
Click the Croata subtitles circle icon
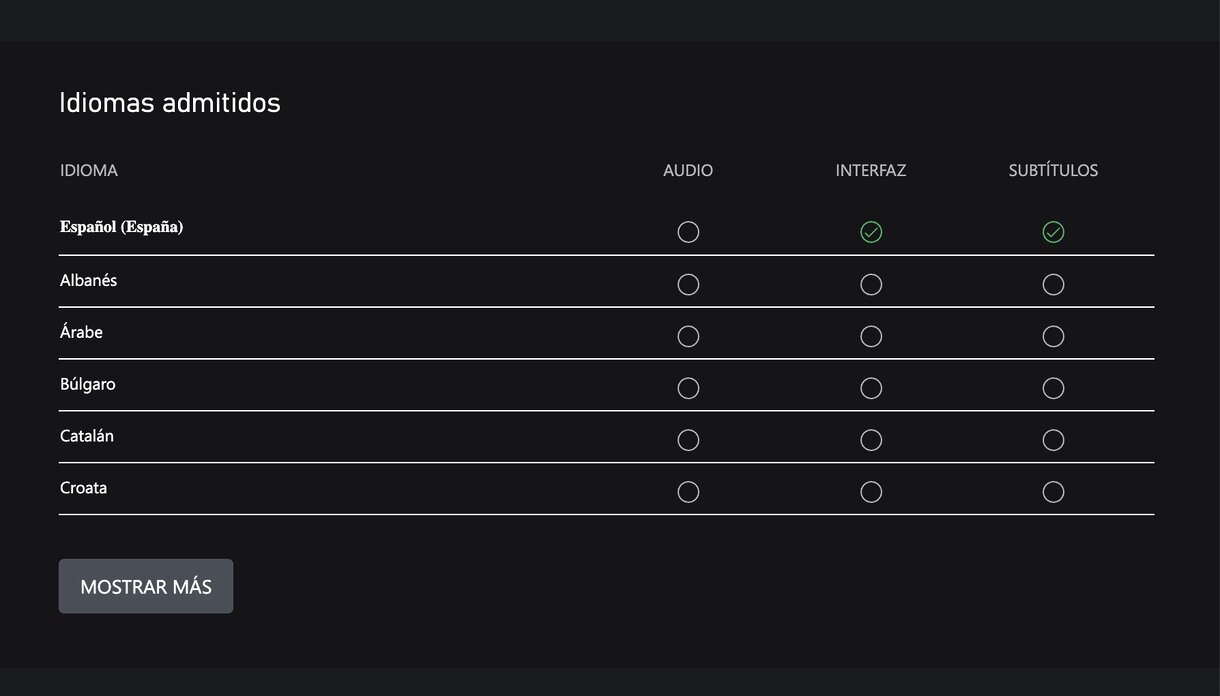tap(1053, 492)
